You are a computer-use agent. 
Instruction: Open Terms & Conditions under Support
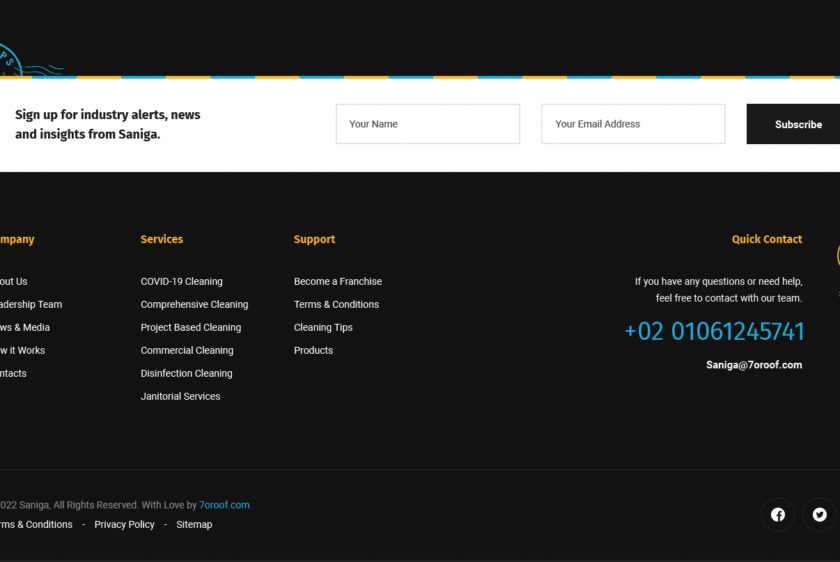(x=336, y=304)
